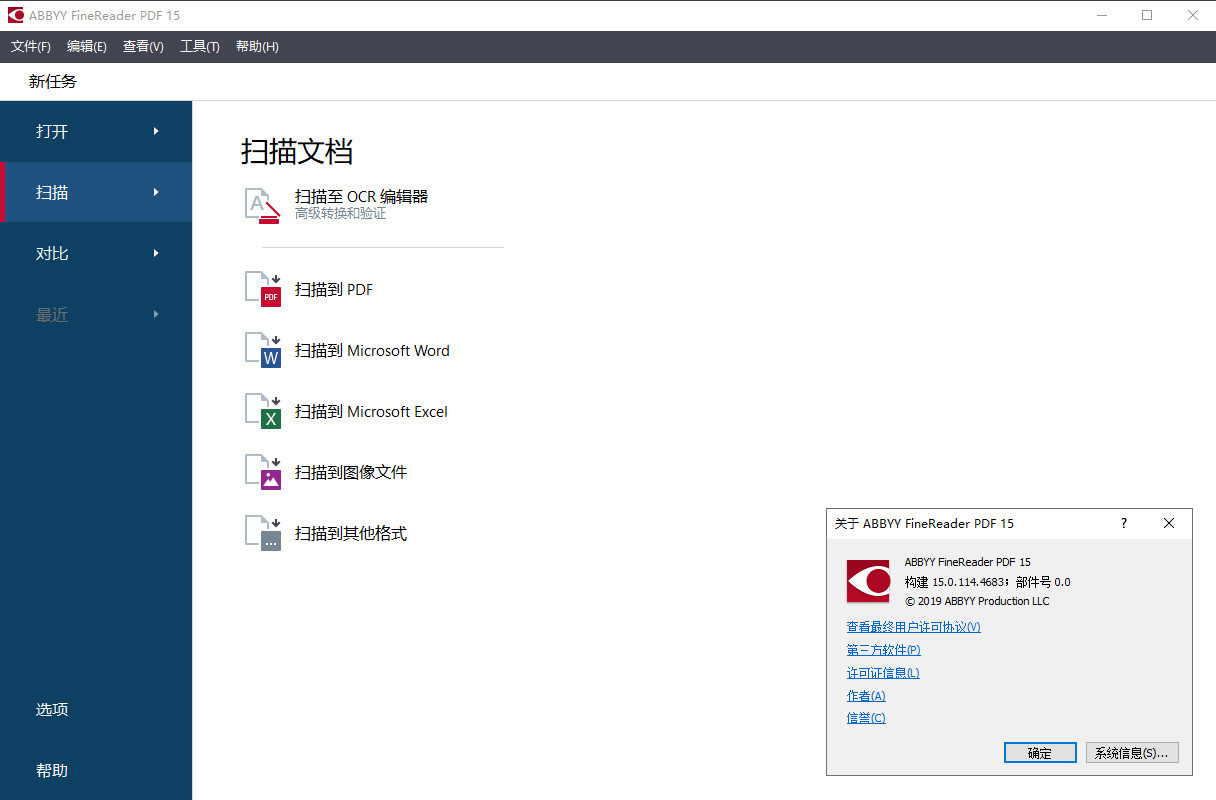This screenshot has width=1216, height=800.
Task: Click 扫描至 OCR 编辑器 task
Action: click(x=361, y=196)
